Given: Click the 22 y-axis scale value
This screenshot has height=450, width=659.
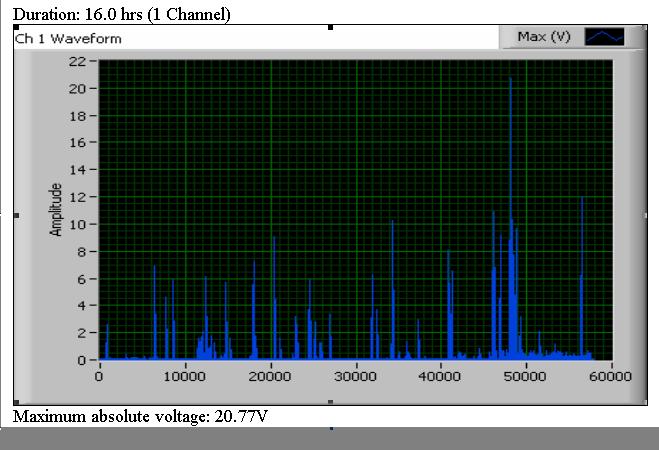Looking at the screenshot, I should pyautogui.click(x=77, y=62).
